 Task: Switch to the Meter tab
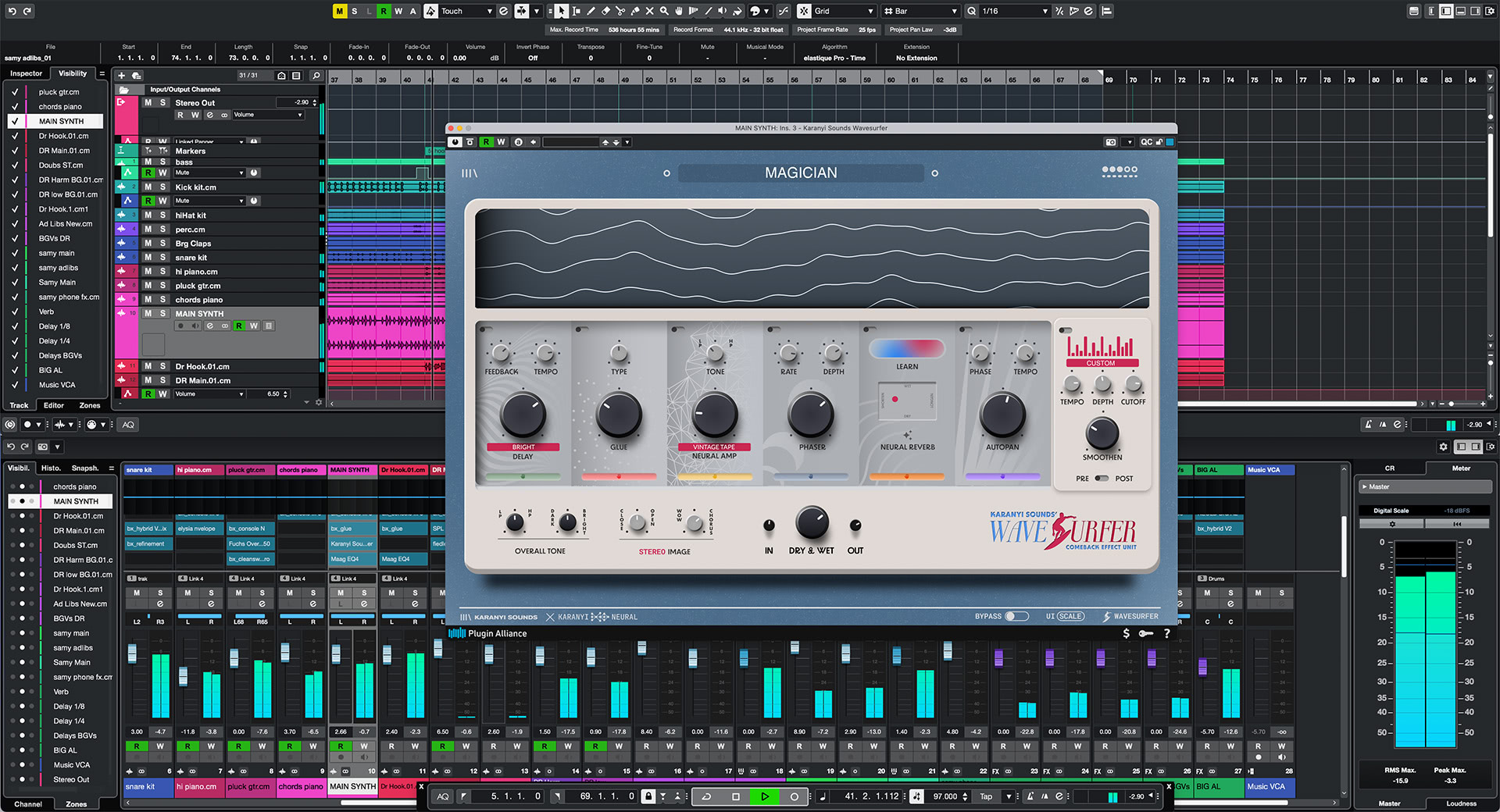click(x=1461, y=468)
